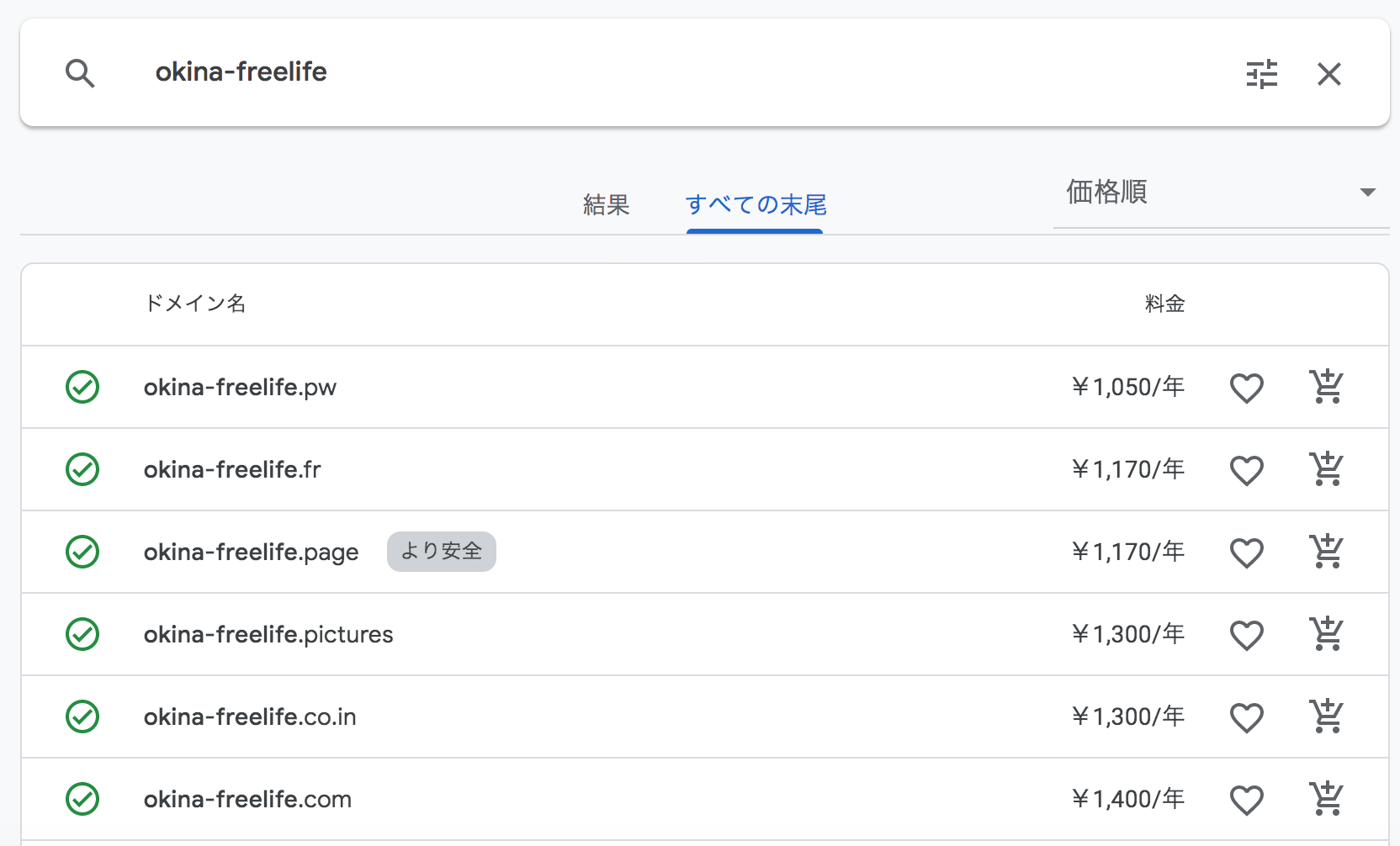Click the available checkmark for okina-freelife.fr
Image resolution: width=1400 pixels, height=846 pixels.
click(x=82, y=469)
